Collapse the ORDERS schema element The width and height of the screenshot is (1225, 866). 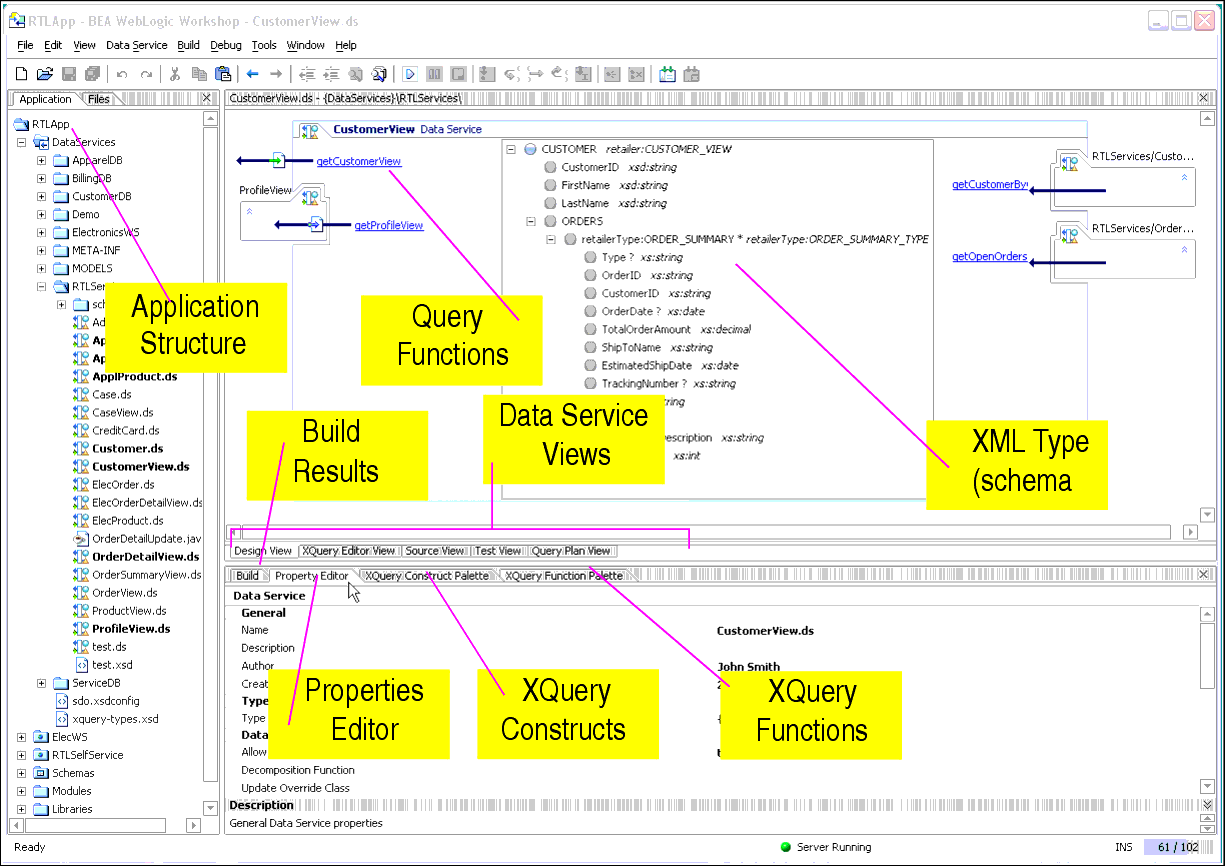pyautogui.click(x=531, y=221)
